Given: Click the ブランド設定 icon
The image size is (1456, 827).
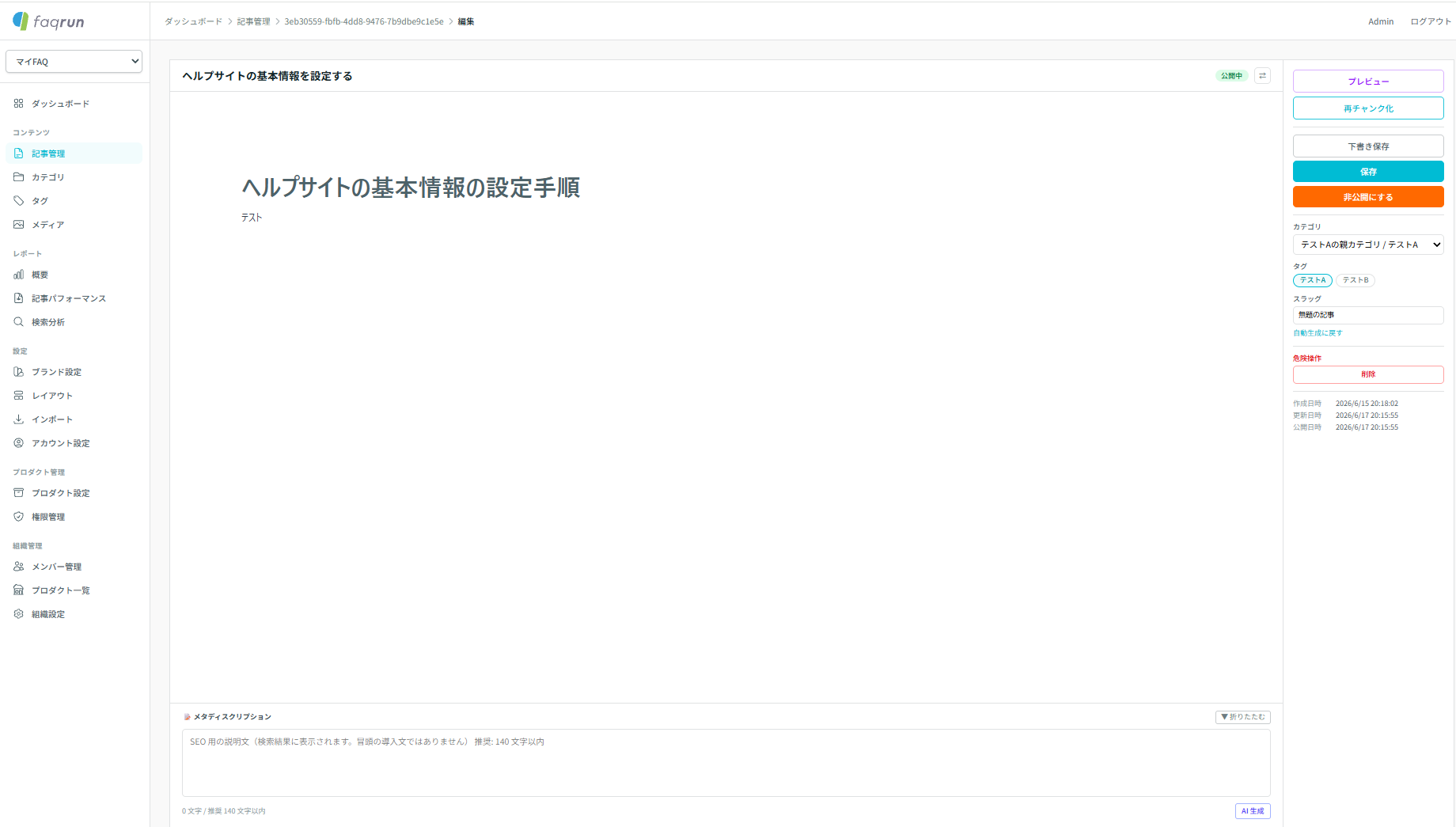Looking at the screenshot, I should point(18,372).
